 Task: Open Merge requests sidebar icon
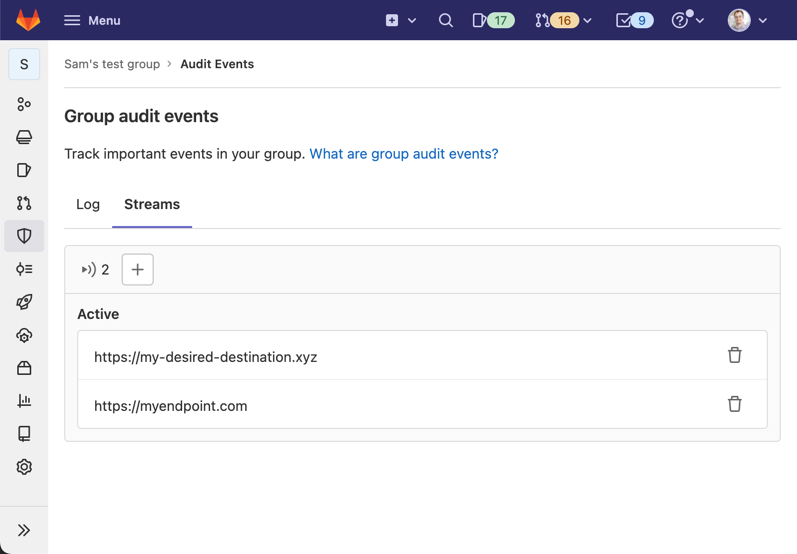[x=24, y=203]
